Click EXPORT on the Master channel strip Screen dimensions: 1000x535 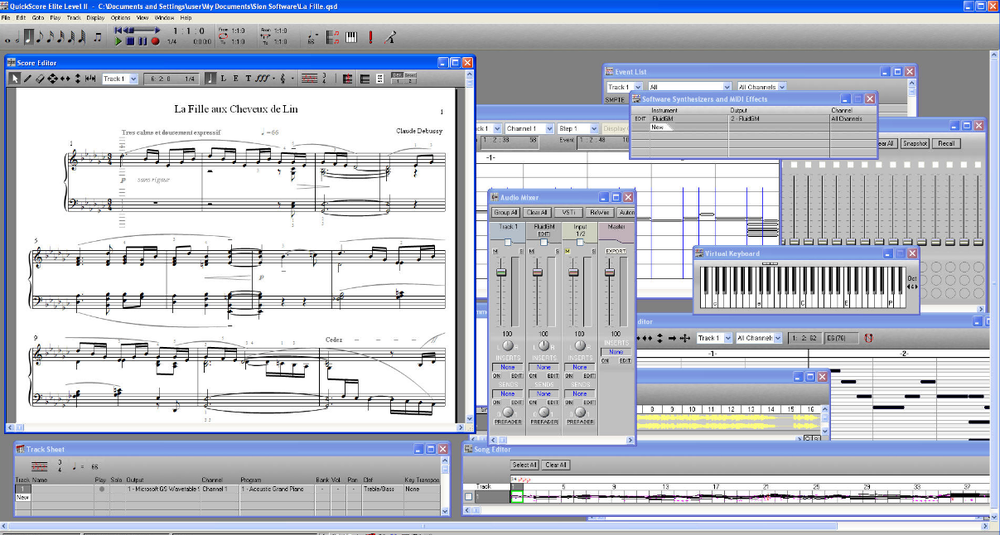point(615,251)
